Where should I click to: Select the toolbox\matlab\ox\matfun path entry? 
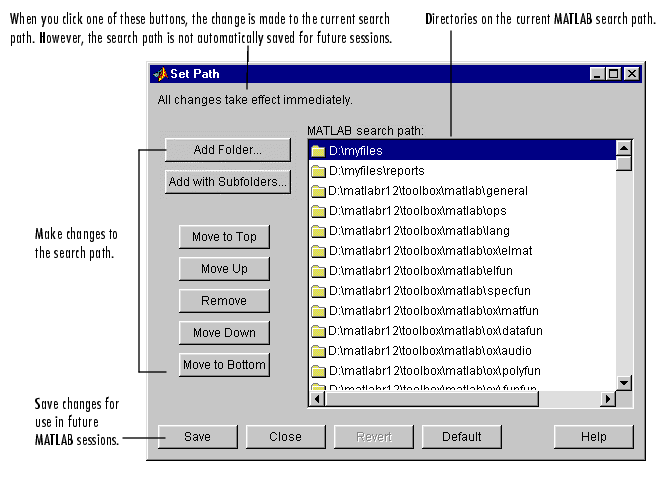462,311
